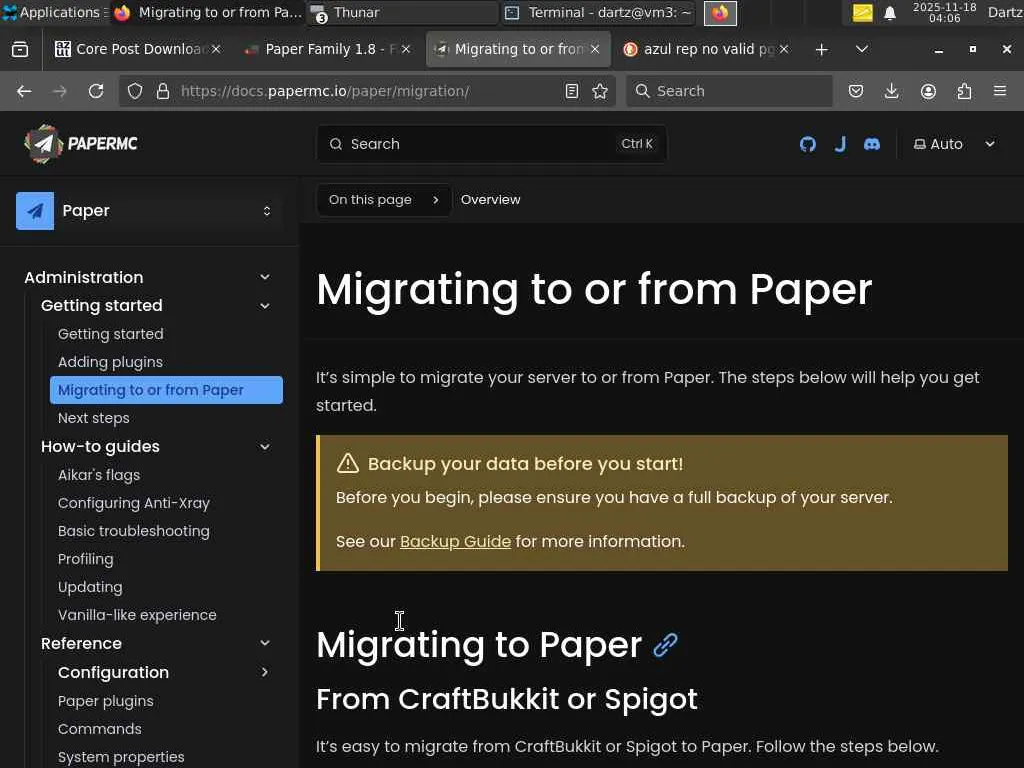
Task: Click the Firefox forward arrow
Action: pos(59,91)
